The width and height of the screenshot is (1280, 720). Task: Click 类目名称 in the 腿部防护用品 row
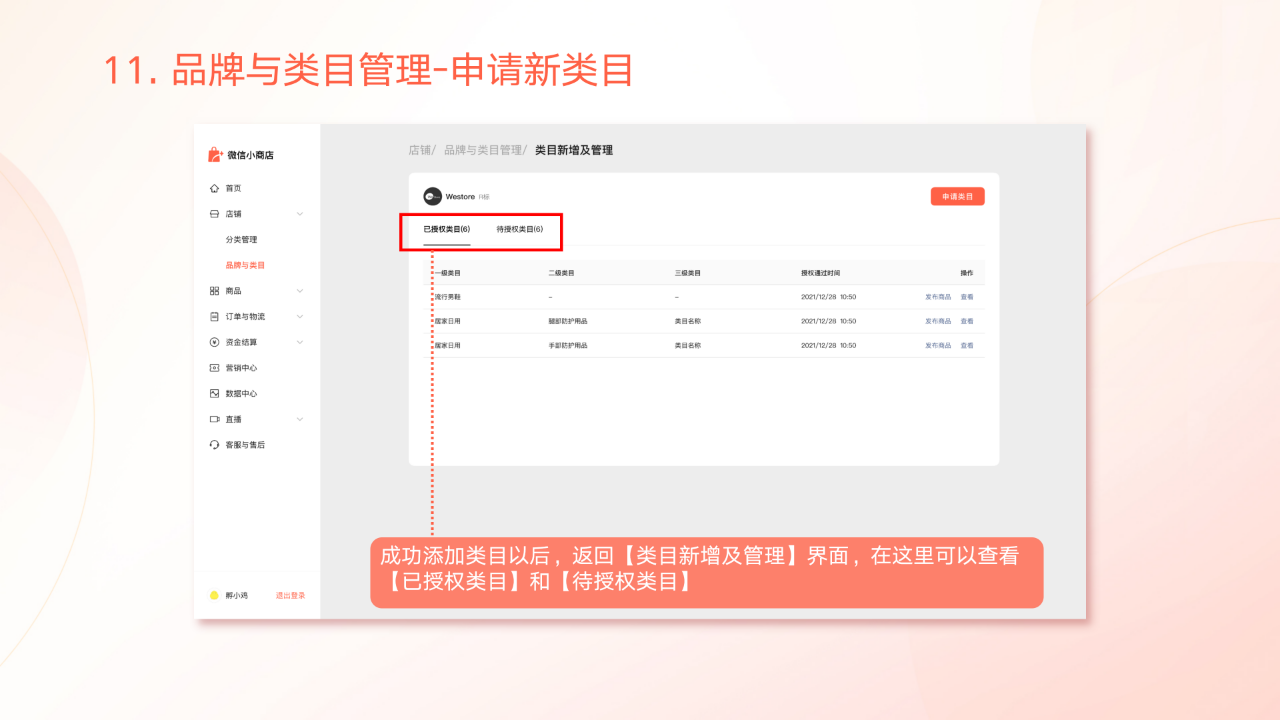(x=688, y=321)
